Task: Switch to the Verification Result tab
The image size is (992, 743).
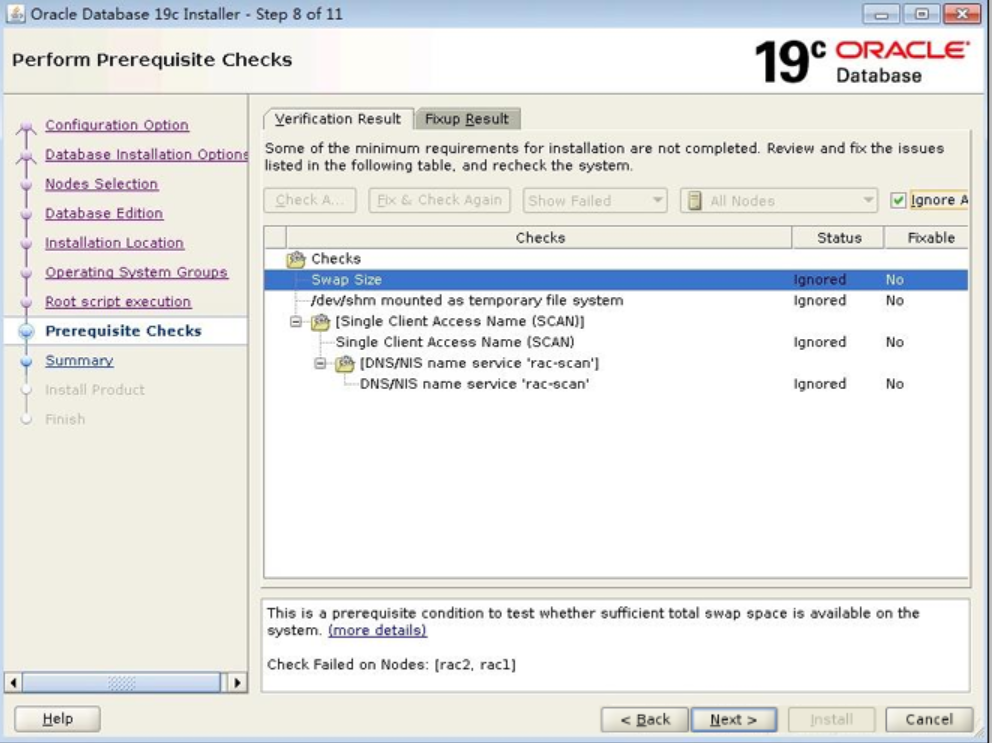Action: coord(338,119)
